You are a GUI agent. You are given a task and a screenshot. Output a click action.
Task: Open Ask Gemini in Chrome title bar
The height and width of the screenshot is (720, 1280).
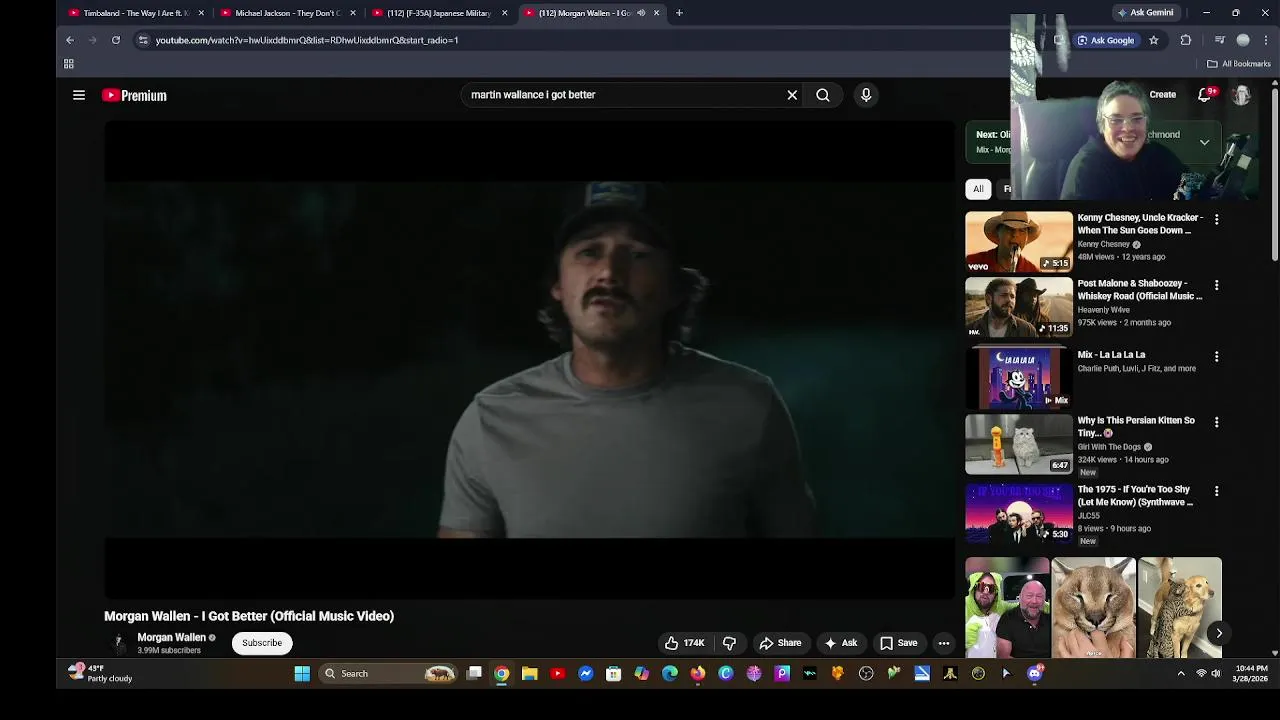(x=1145, y=13)
